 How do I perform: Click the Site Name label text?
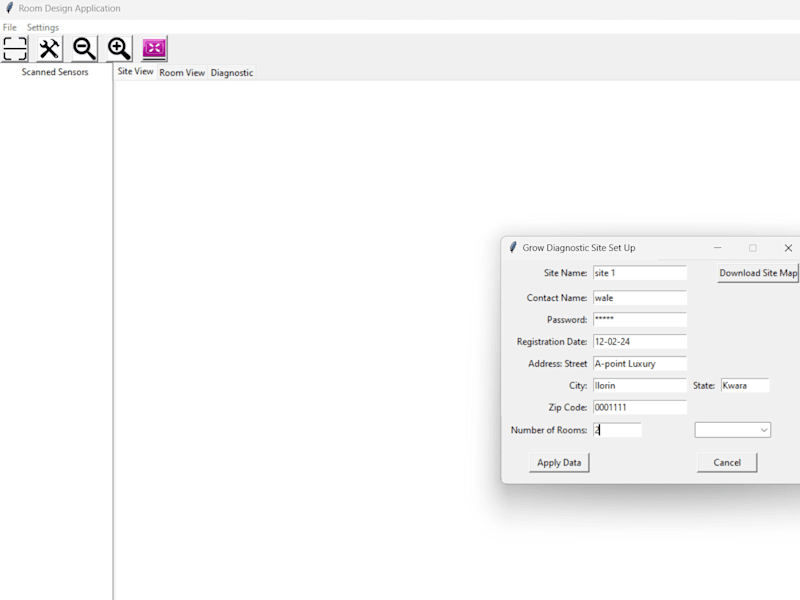[x=565, y=273]
